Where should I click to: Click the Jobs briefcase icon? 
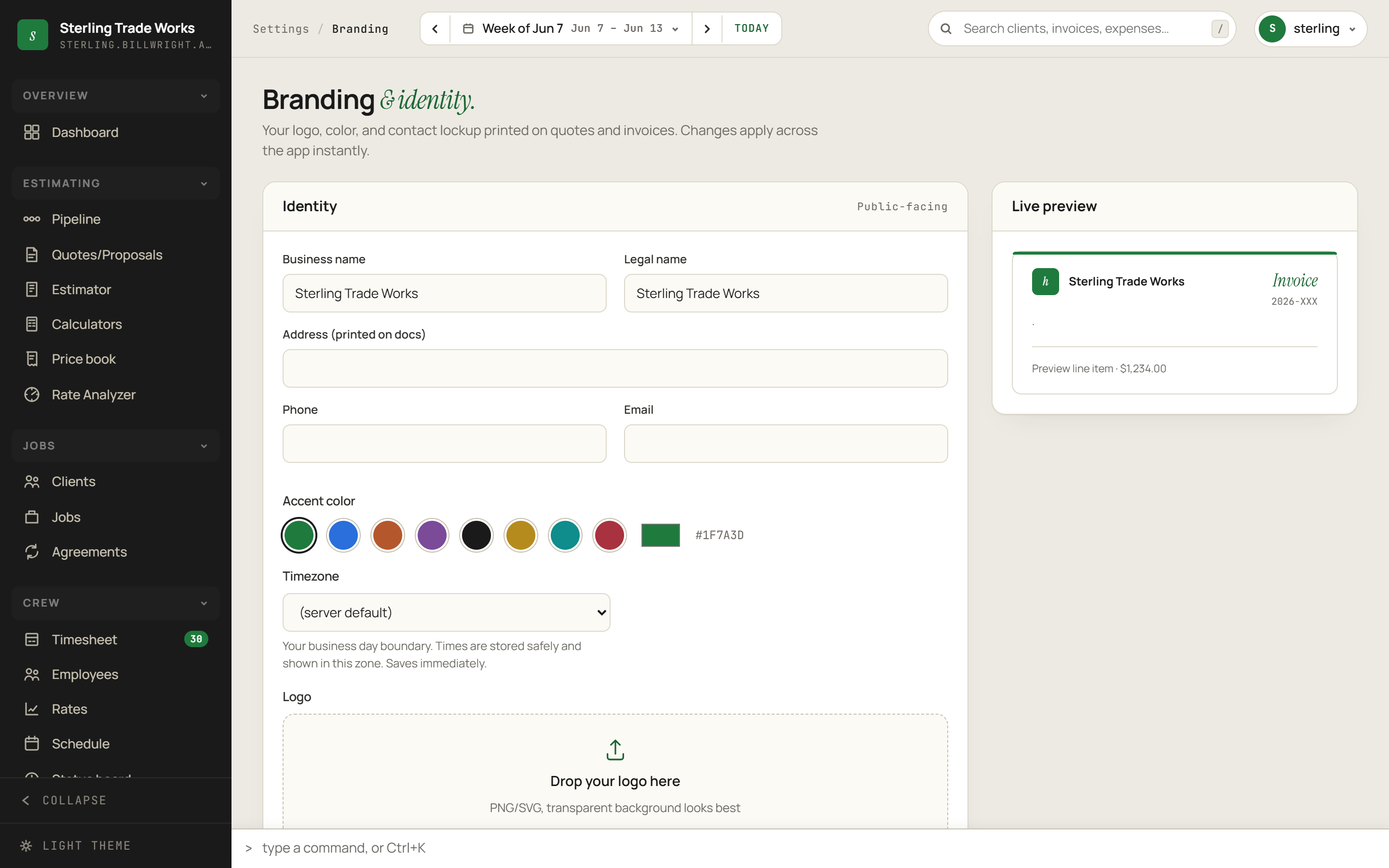point(31,516)
